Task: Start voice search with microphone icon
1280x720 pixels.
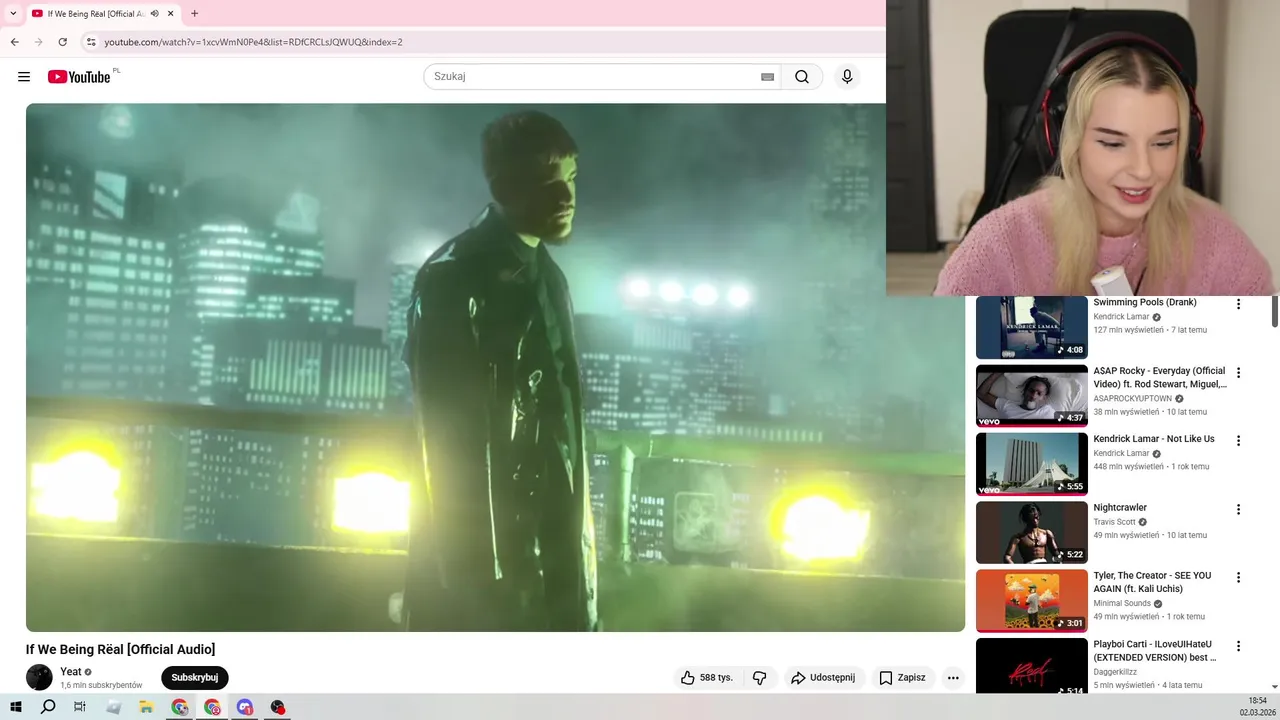Action: tap(847, 77)
